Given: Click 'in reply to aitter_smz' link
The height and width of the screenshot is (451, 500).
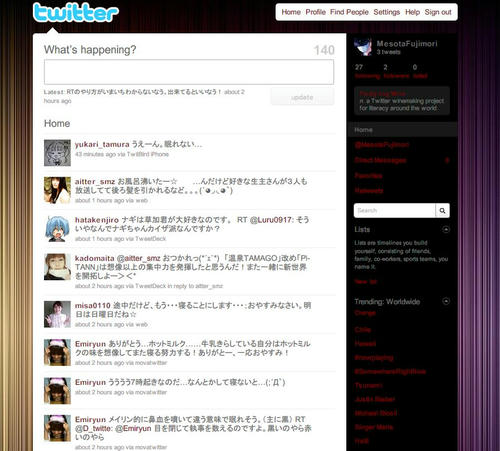Looking at the screenshot, I should click(195, 286).
